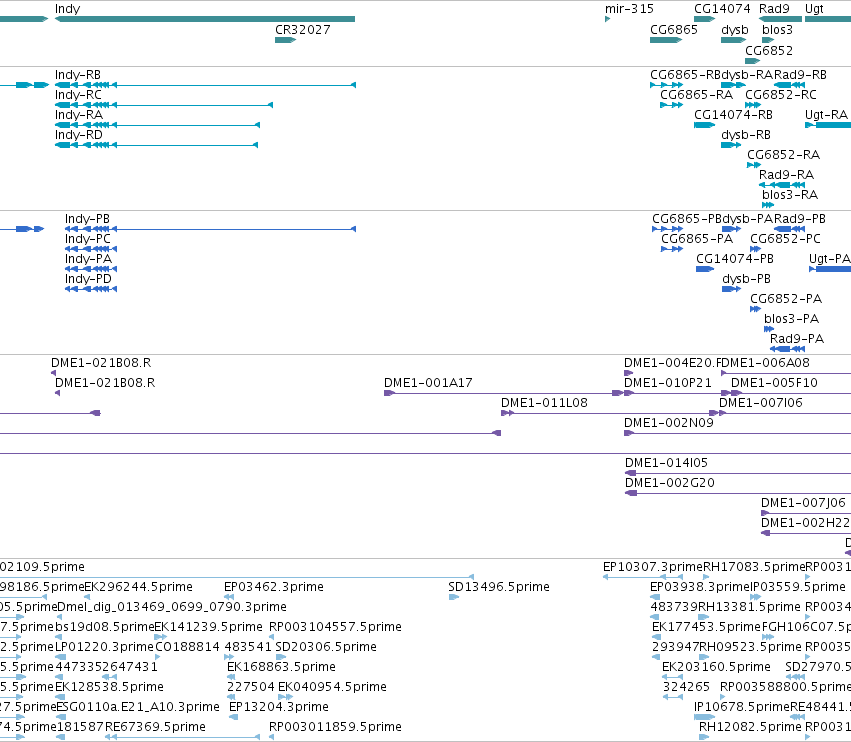Screen dimensions: 851x742
Task: Click the Indy-PC protein label
Action: pos(87,239)
